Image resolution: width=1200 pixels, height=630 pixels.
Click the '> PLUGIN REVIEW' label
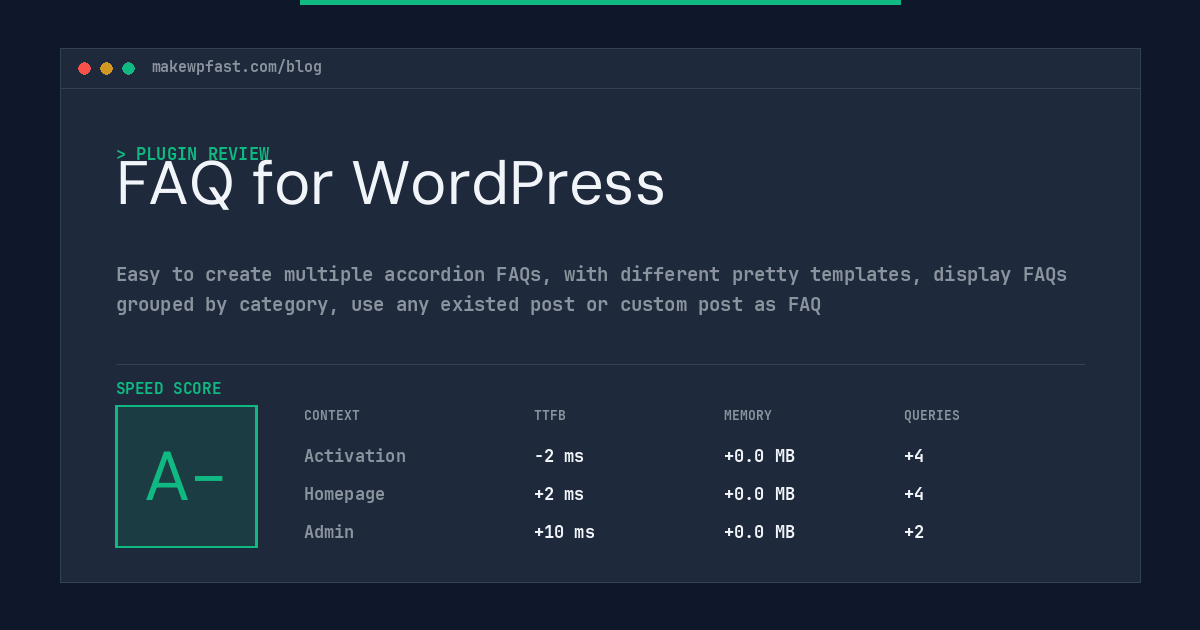pos(193,154)
